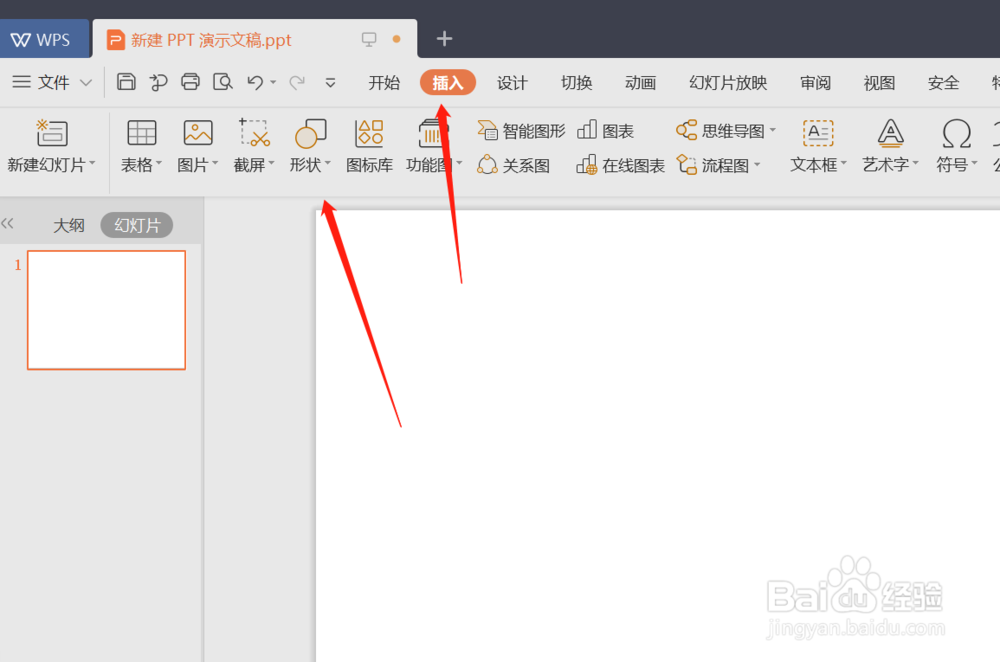
Task: Switch to the 切换 ribbon tab
Action: 577,83
